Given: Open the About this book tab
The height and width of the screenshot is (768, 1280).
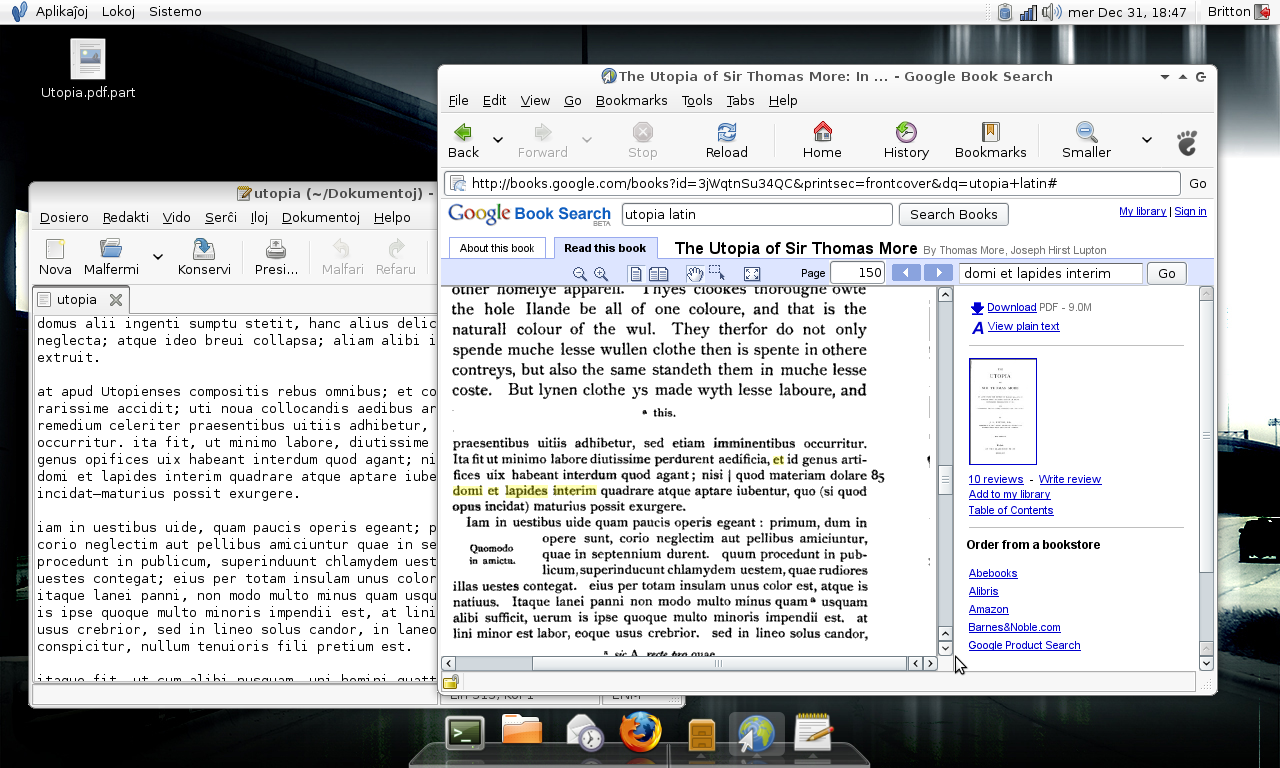Looking at the screenshot, I should pos(497,248).
